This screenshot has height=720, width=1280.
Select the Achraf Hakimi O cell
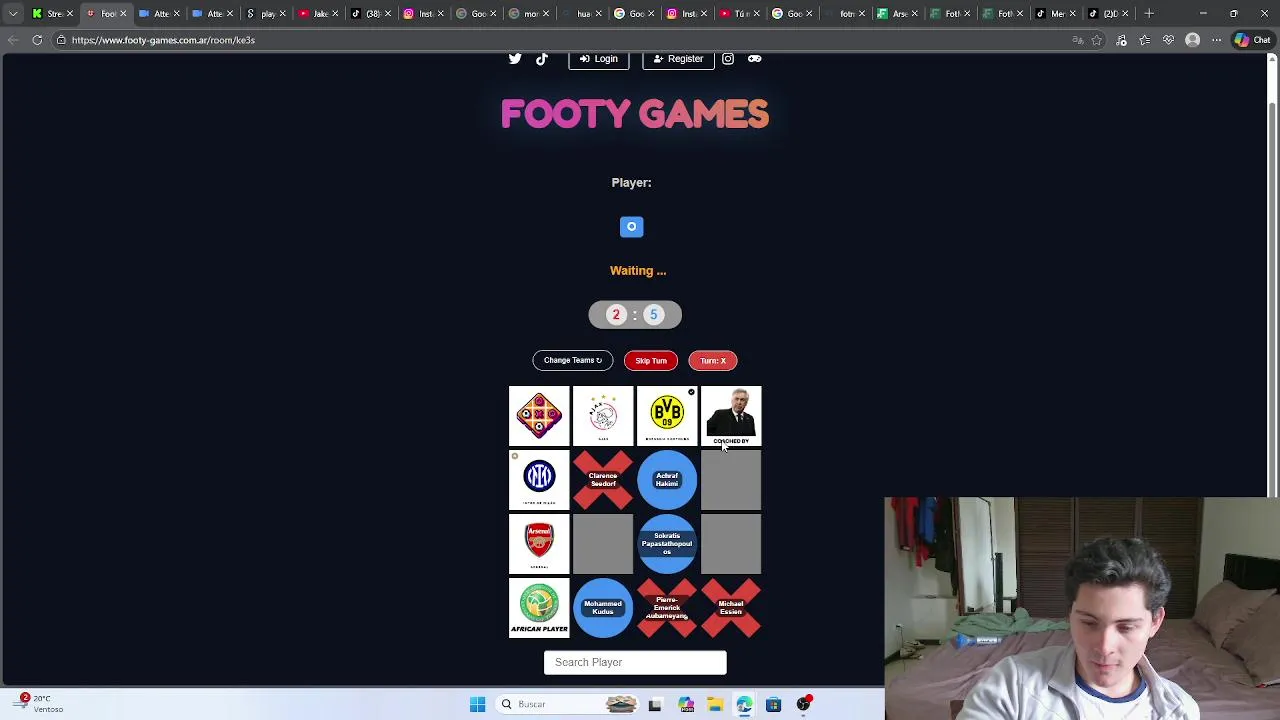click(x=667, y=480)
